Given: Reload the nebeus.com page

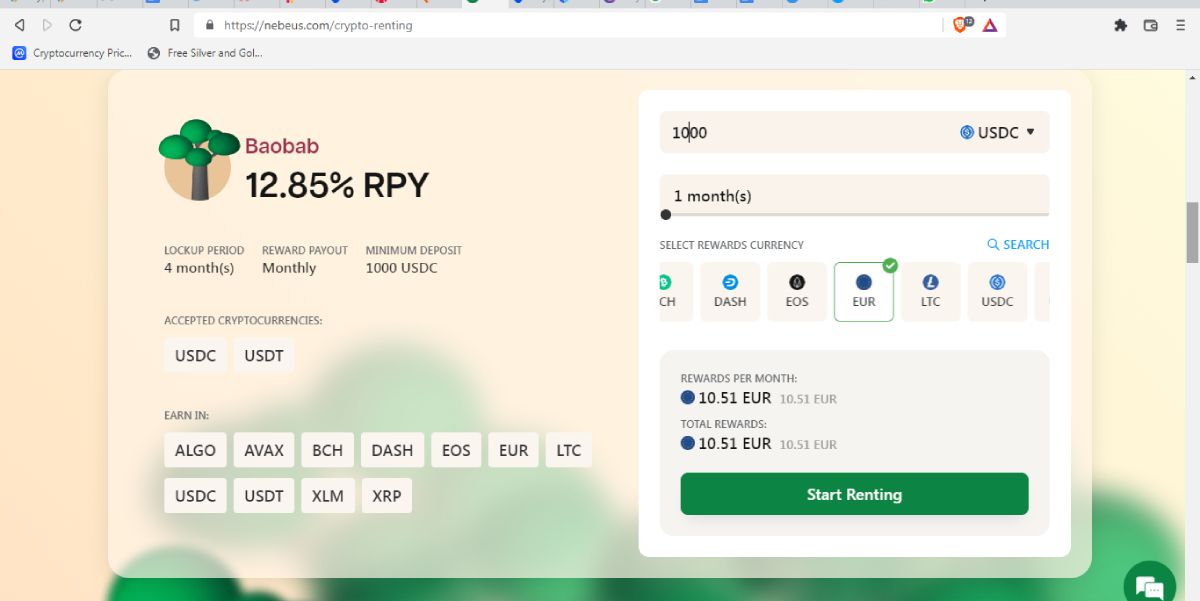Looking at the screenshot, I should [x=75, y=25].
